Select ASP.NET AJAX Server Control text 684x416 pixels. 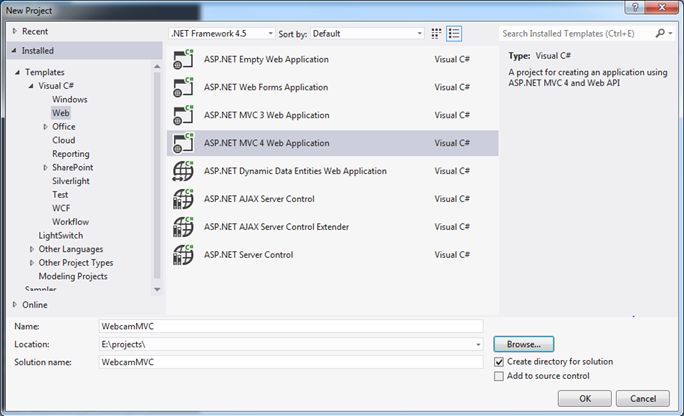pos(259,199)
